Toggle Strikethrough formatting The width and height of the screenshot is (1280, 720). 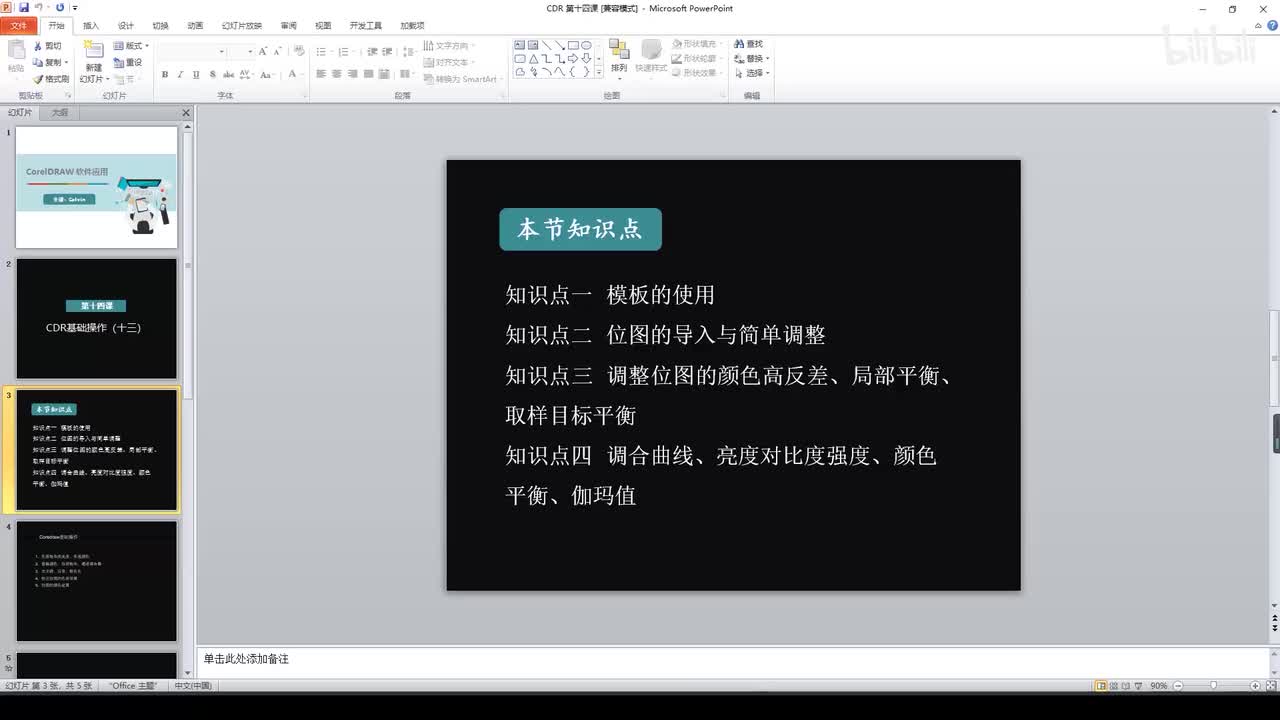tap(229, 75)
